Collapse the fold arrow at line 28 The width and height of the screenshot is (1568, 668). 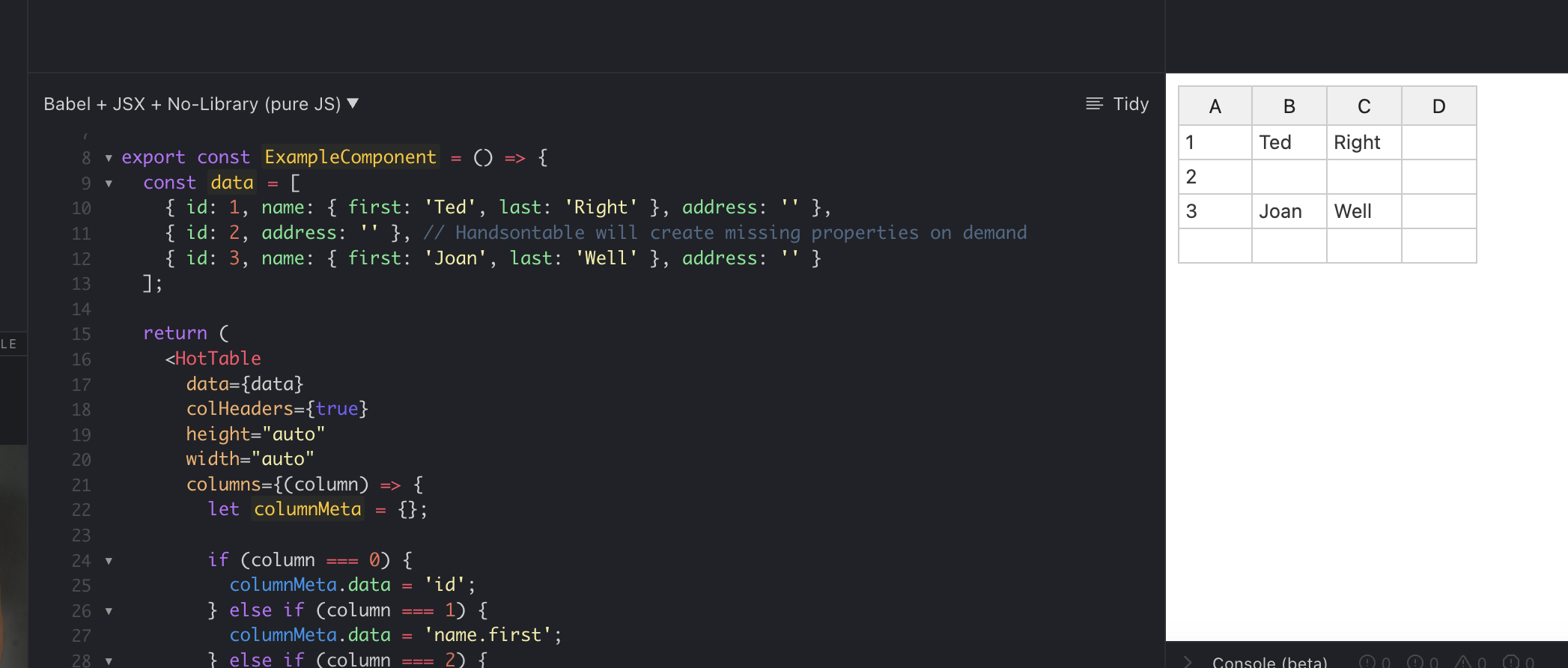pos(109,661)
